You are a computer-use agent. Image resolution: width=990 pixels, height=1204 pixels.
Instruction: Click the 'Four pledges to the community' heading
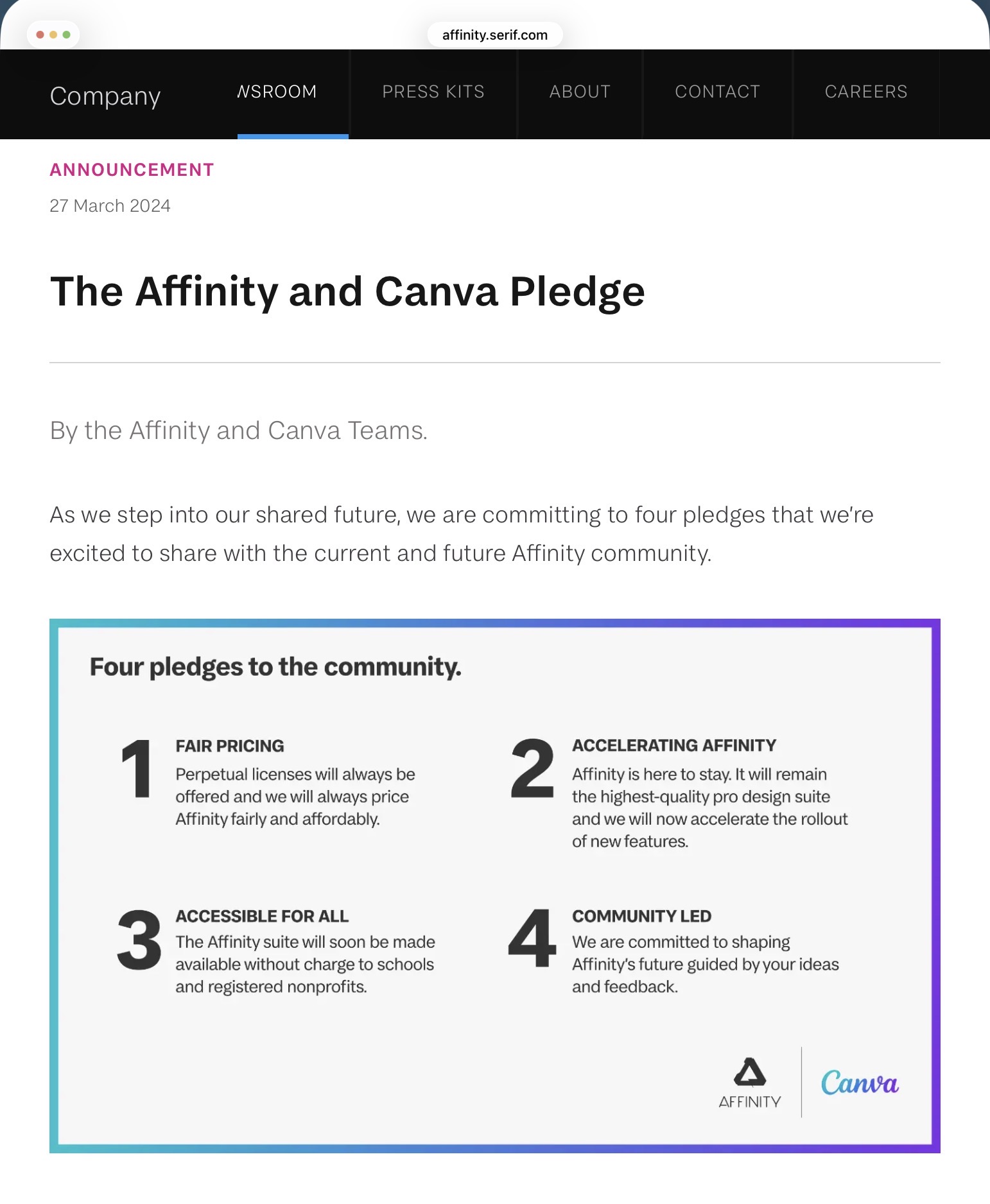coord(275,667)
